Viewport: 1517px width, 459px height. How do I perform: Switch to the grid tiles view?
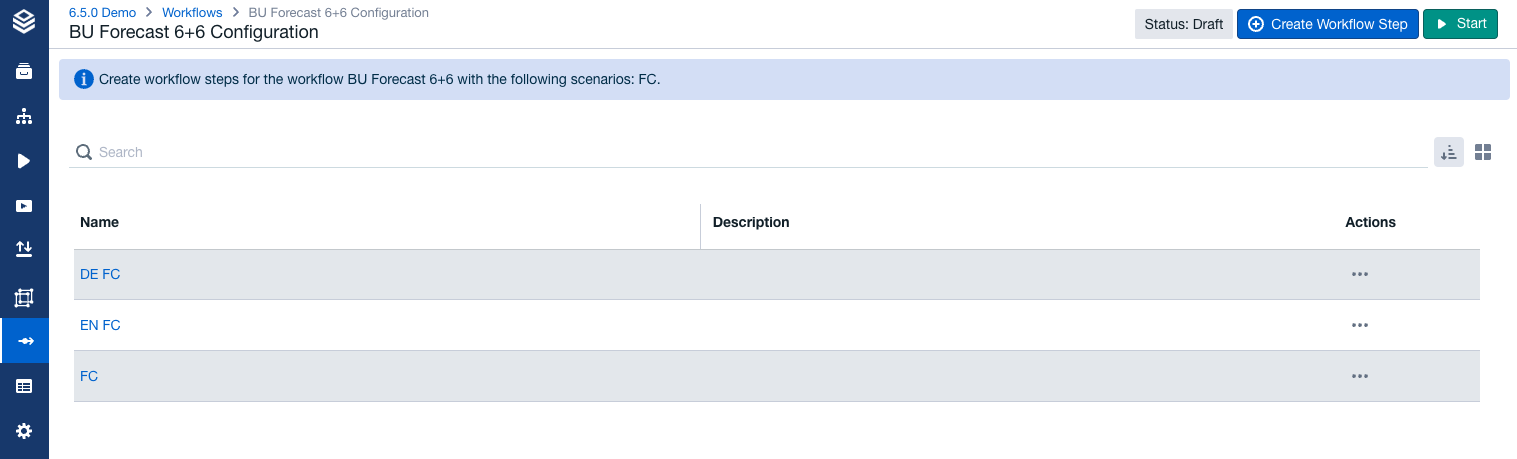coord(1483,152)
